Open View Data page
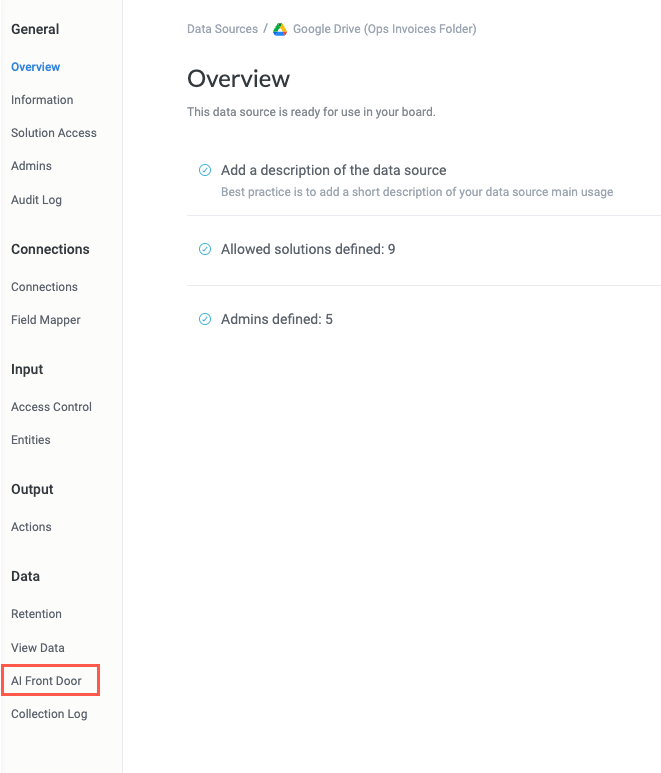661x773 pixels. tap(38, 648)
